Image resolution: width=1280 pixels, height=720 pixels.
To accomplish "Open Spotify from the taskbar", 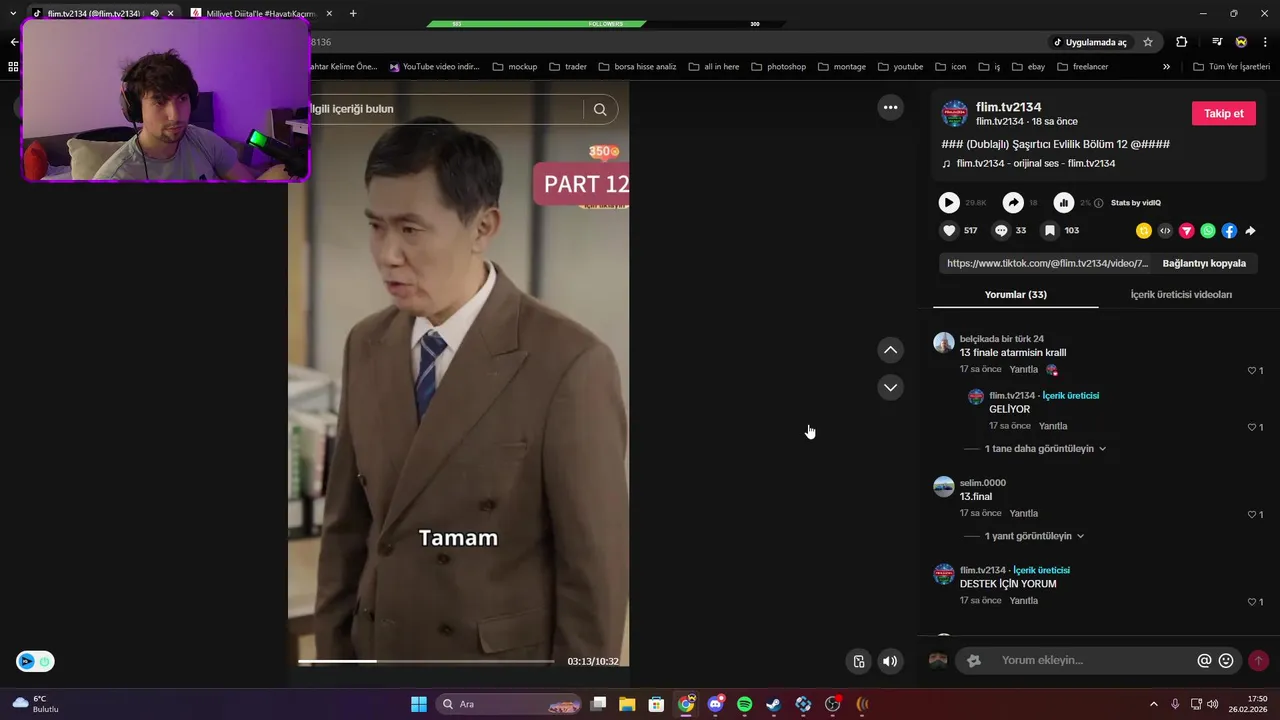I will 745,704.
